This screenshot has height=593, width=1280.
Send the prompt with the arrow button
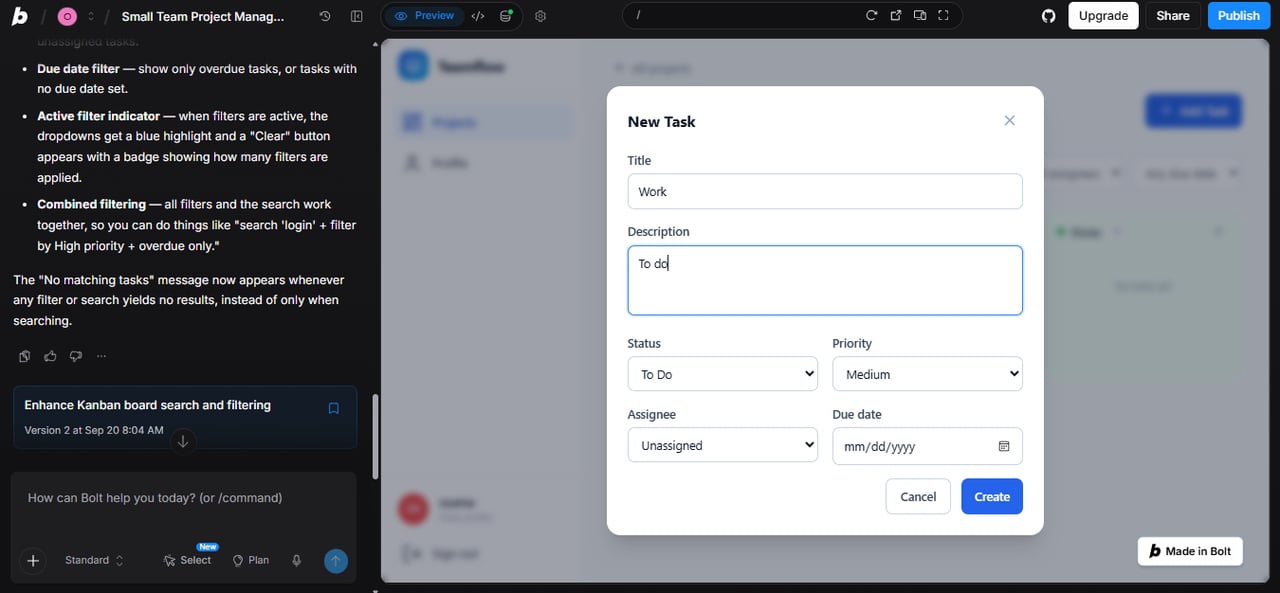coord(336,561)
